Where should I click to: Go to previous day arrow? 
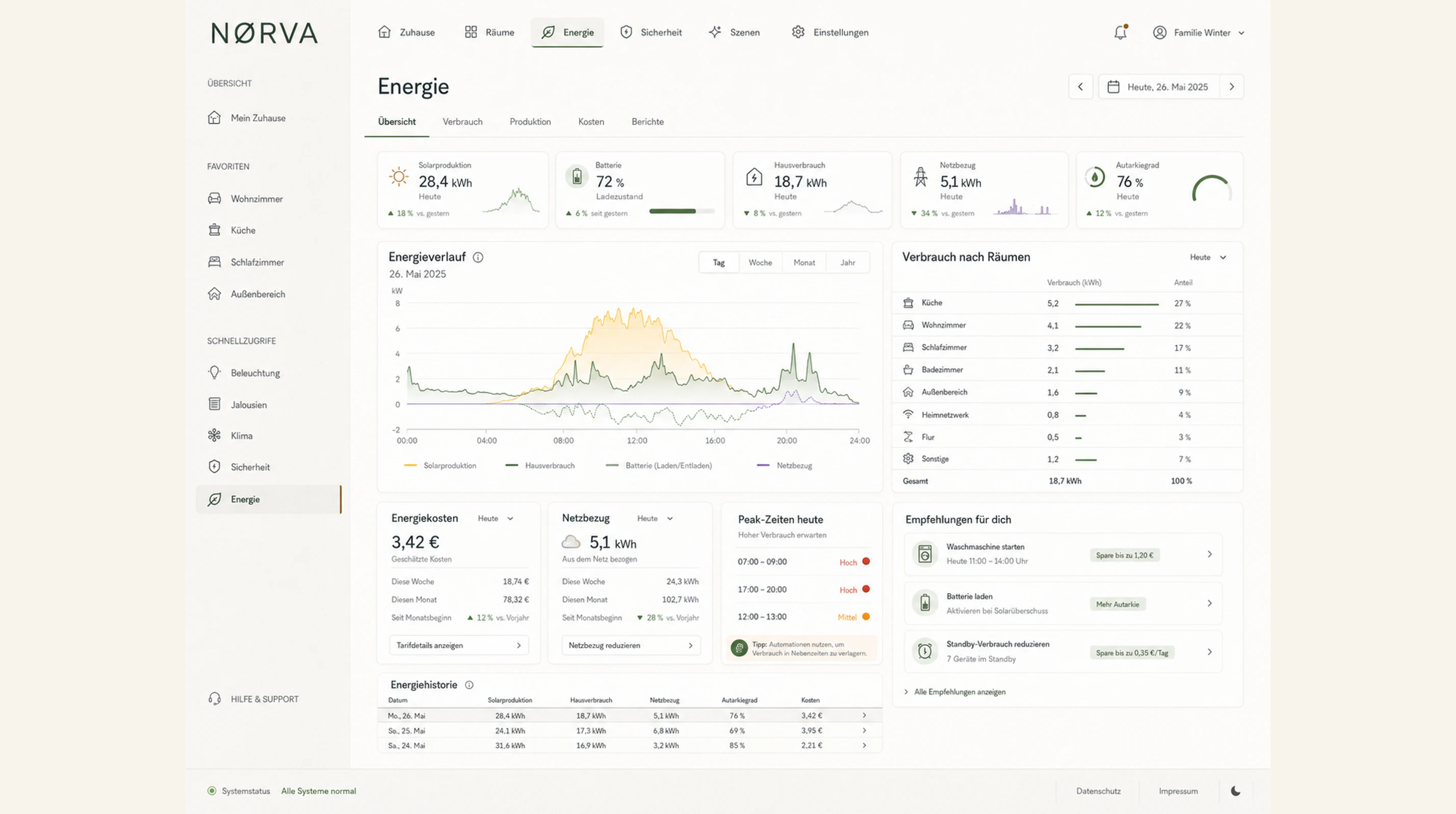coord(1080,87)
